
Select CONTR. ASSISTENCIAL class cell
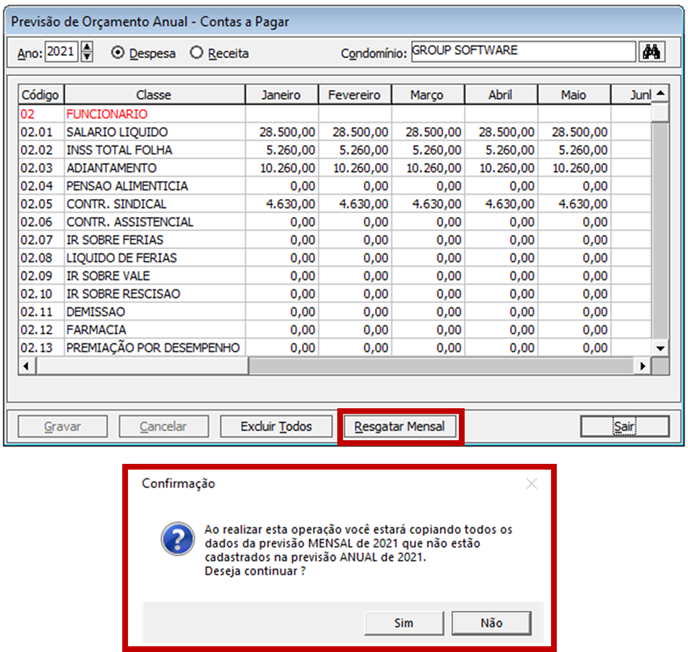pyautogui.click(x=154, y=222)
